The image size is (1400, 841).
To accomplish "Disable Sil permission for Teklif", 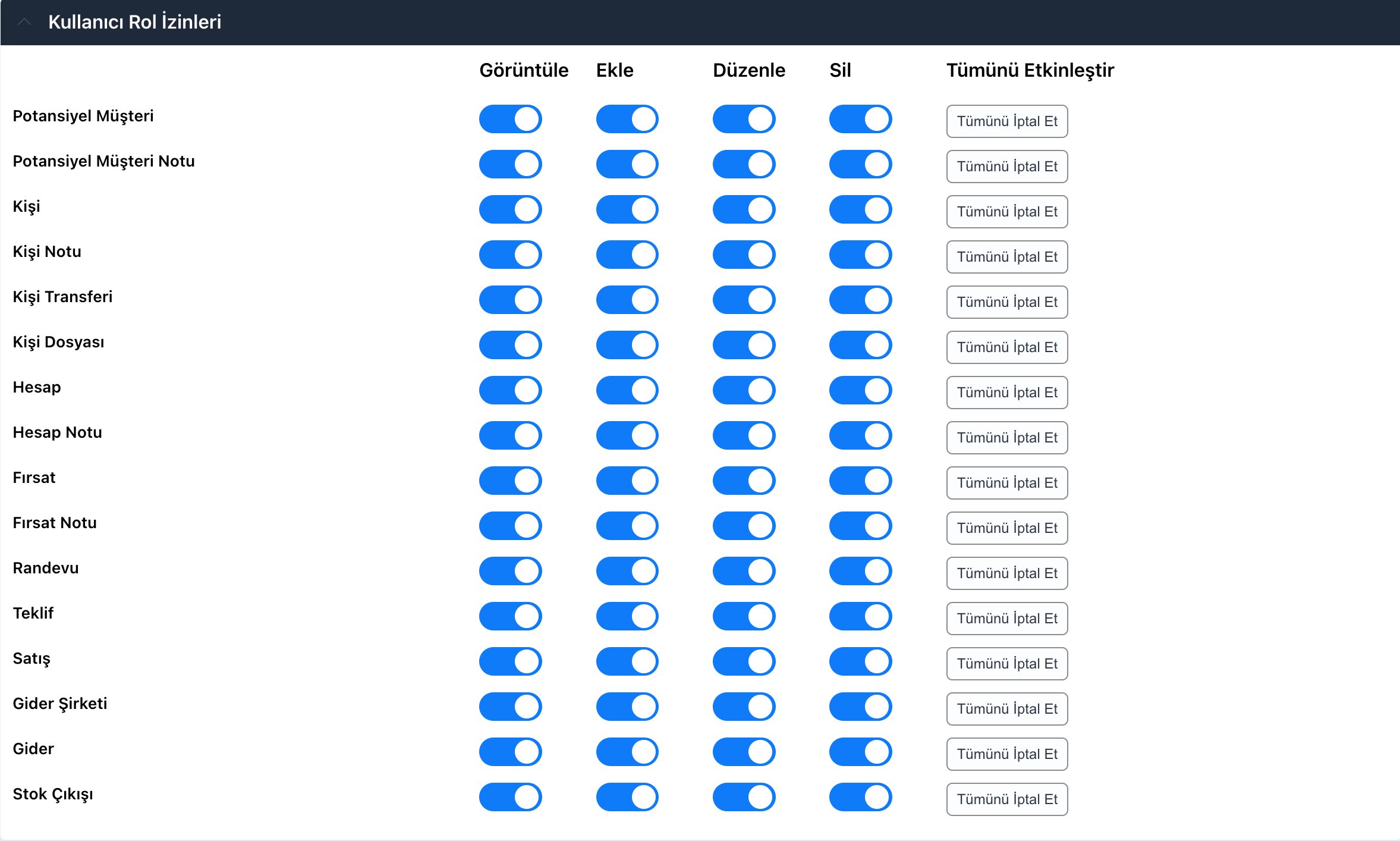I will click(x=860, y=616).
